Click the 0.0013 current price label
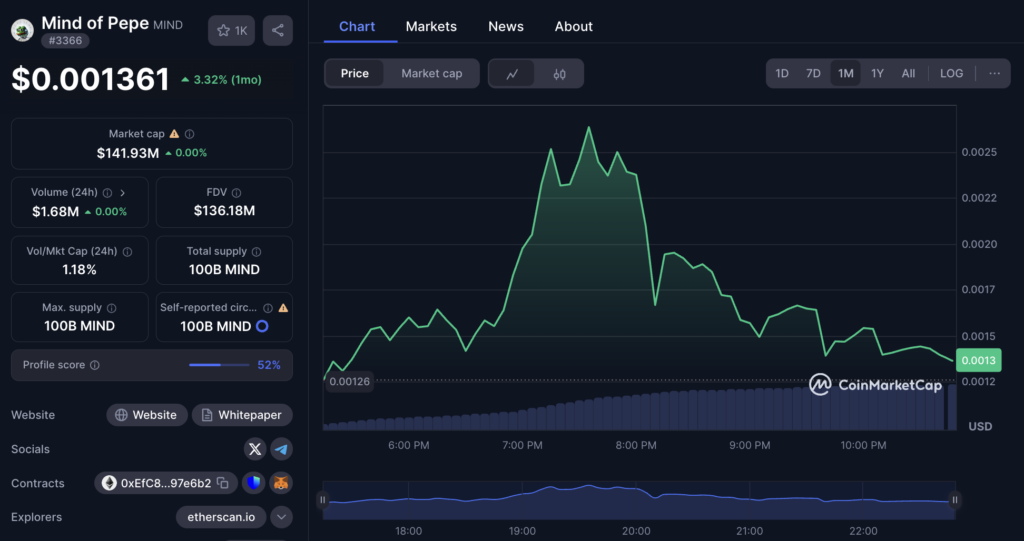 [978, 360]
